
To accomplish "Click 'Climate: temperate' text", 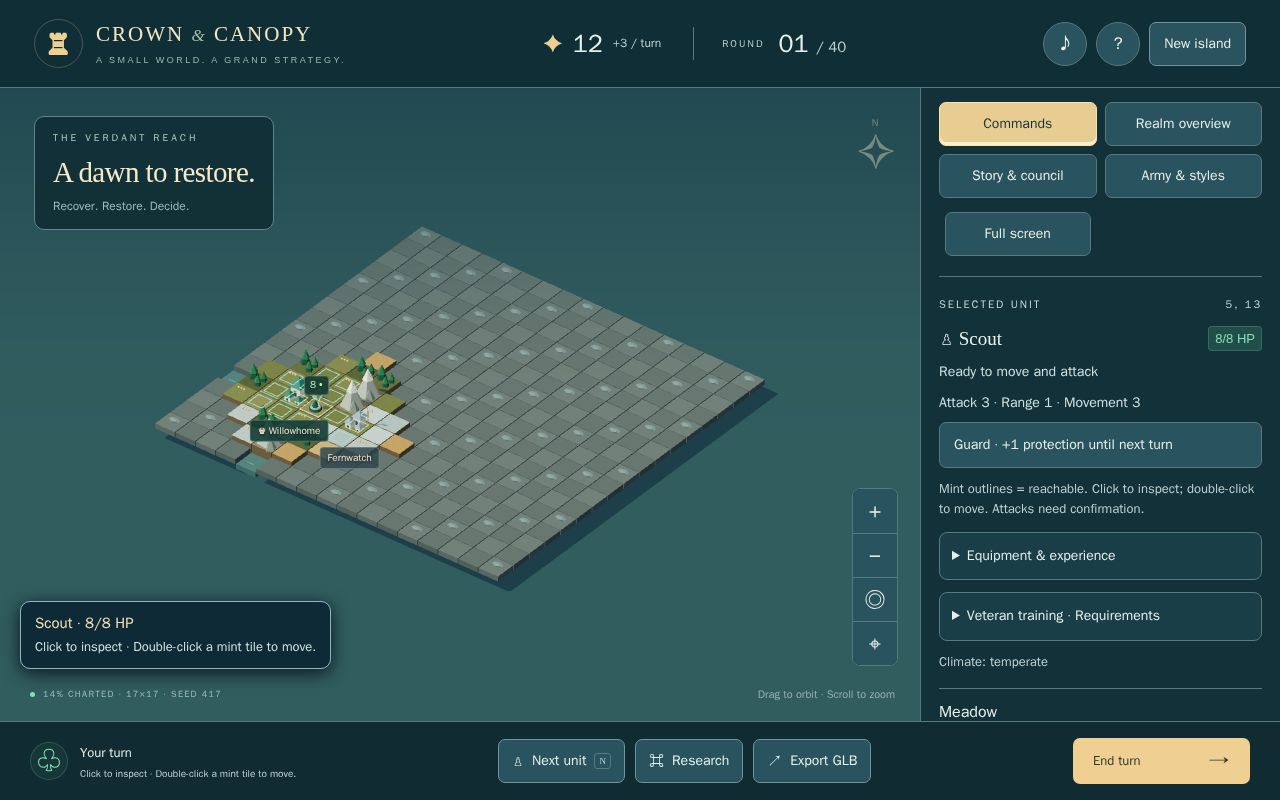I will [993, 662].
